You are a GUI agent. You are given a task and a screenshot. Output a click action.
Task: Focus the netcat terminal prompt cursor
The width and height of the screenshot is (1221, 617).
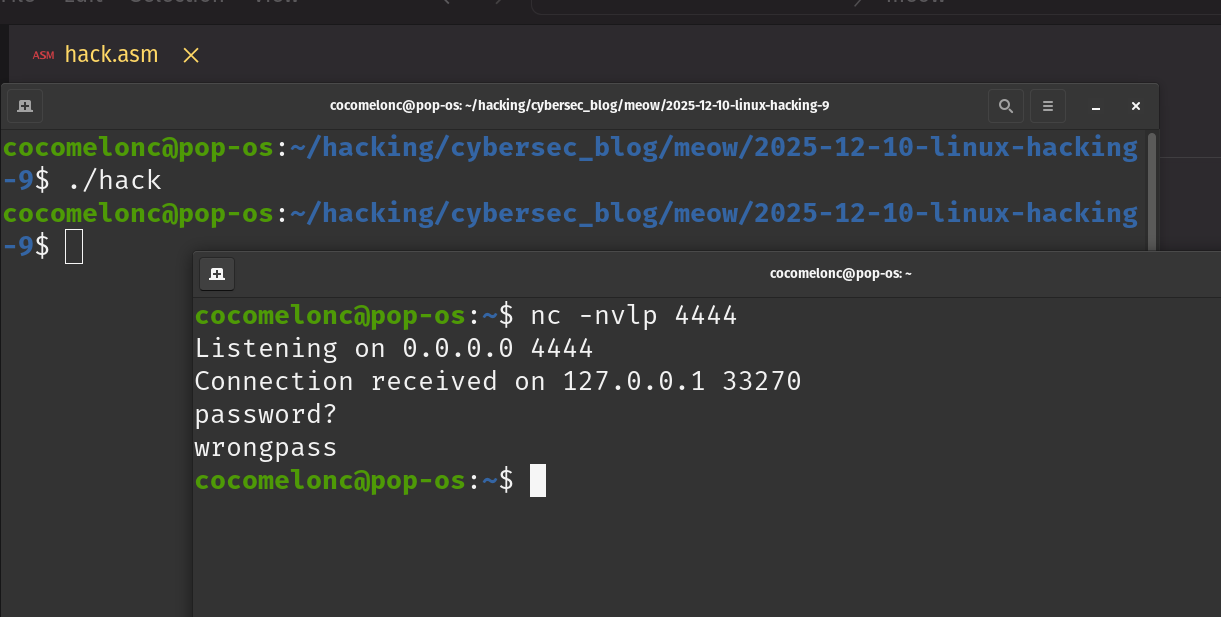(537, 480)
